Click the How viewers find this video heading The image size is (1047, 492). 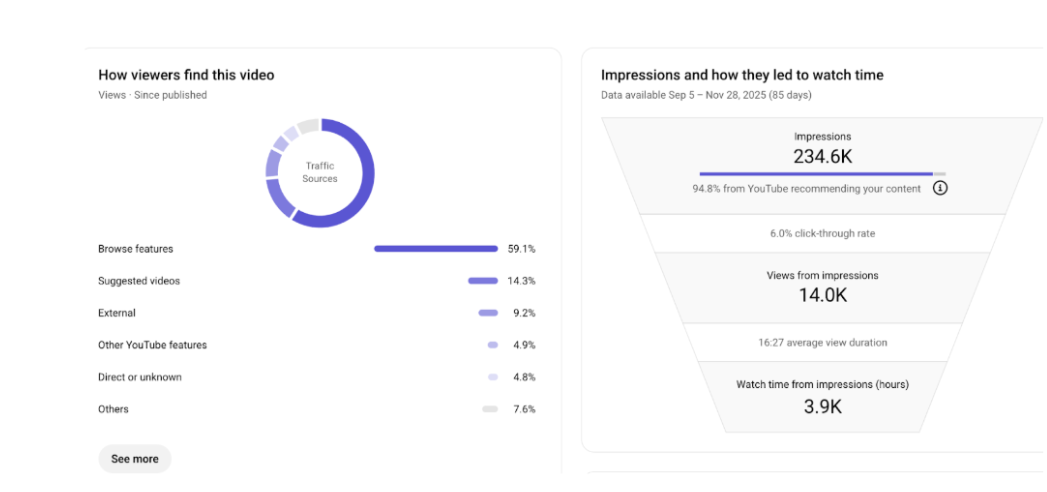click(186, 75)
